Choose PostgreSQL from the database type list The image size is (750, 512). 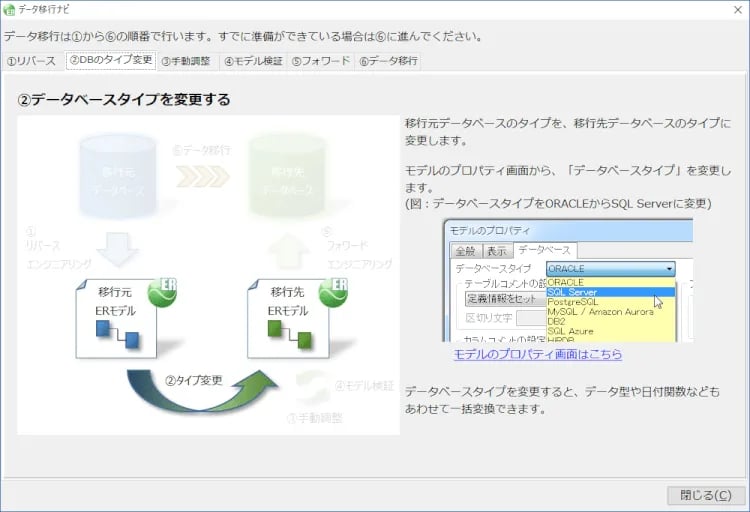coord(574,302)
